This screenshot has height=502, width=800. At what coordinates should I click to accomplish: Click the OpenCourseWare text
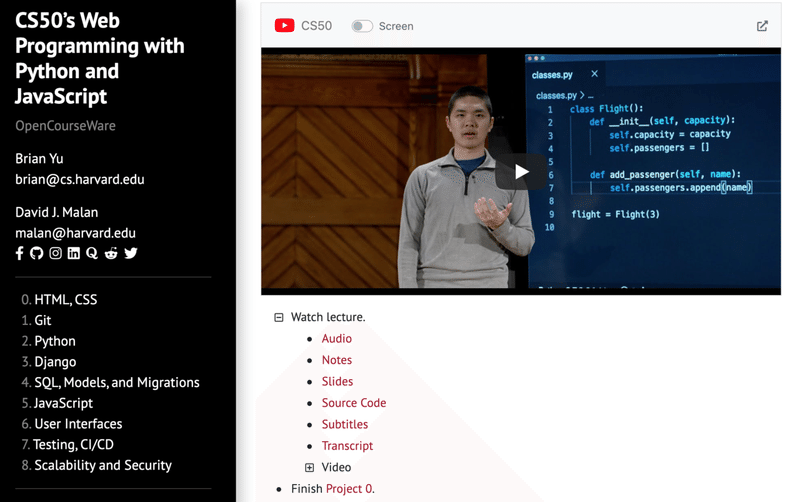click(x=65, y=126)
